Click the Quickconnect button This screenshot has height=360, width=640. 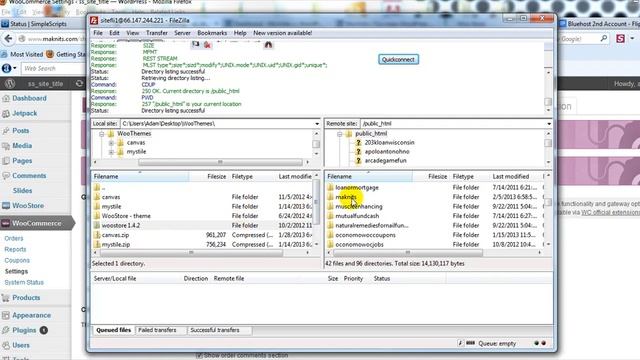(398, 60)
